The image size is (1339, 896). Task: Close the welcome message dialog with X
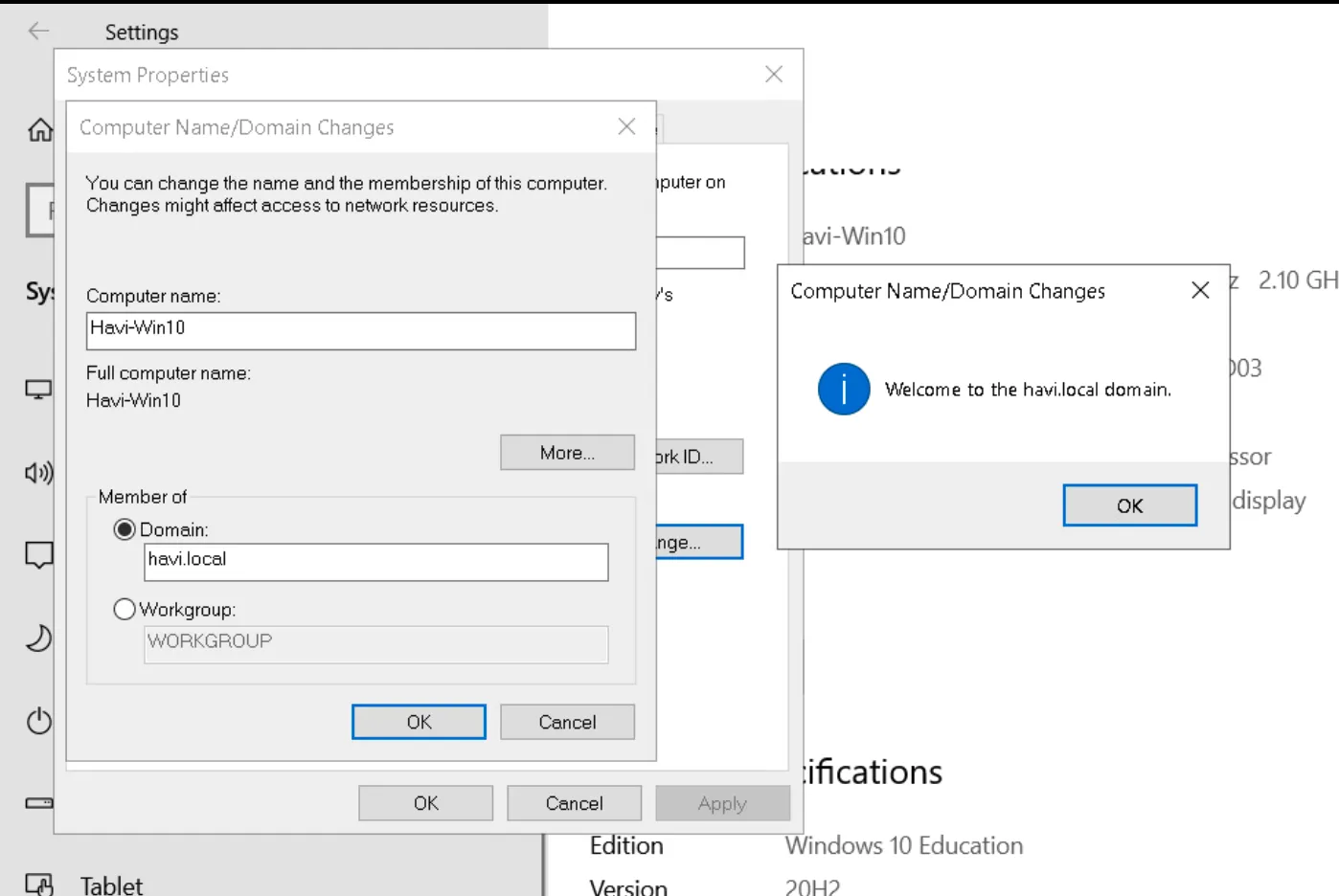[x=1199, y=290]
